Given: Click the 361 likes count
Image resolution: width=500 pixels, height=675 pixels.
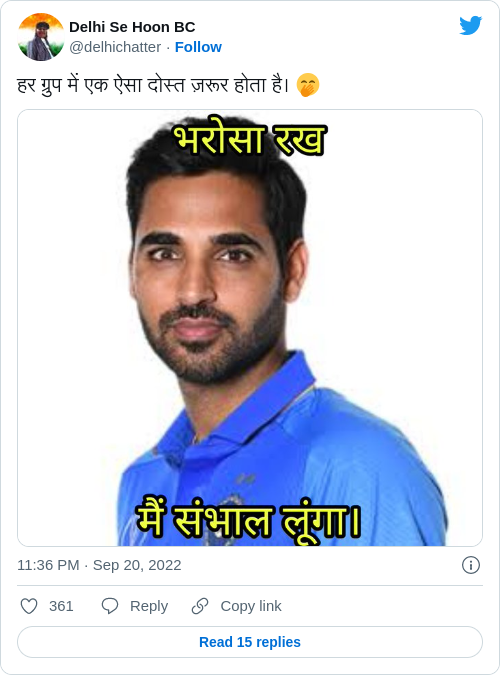Looking at the screenshot, I should pyautogui.click(x=61, y=606).
